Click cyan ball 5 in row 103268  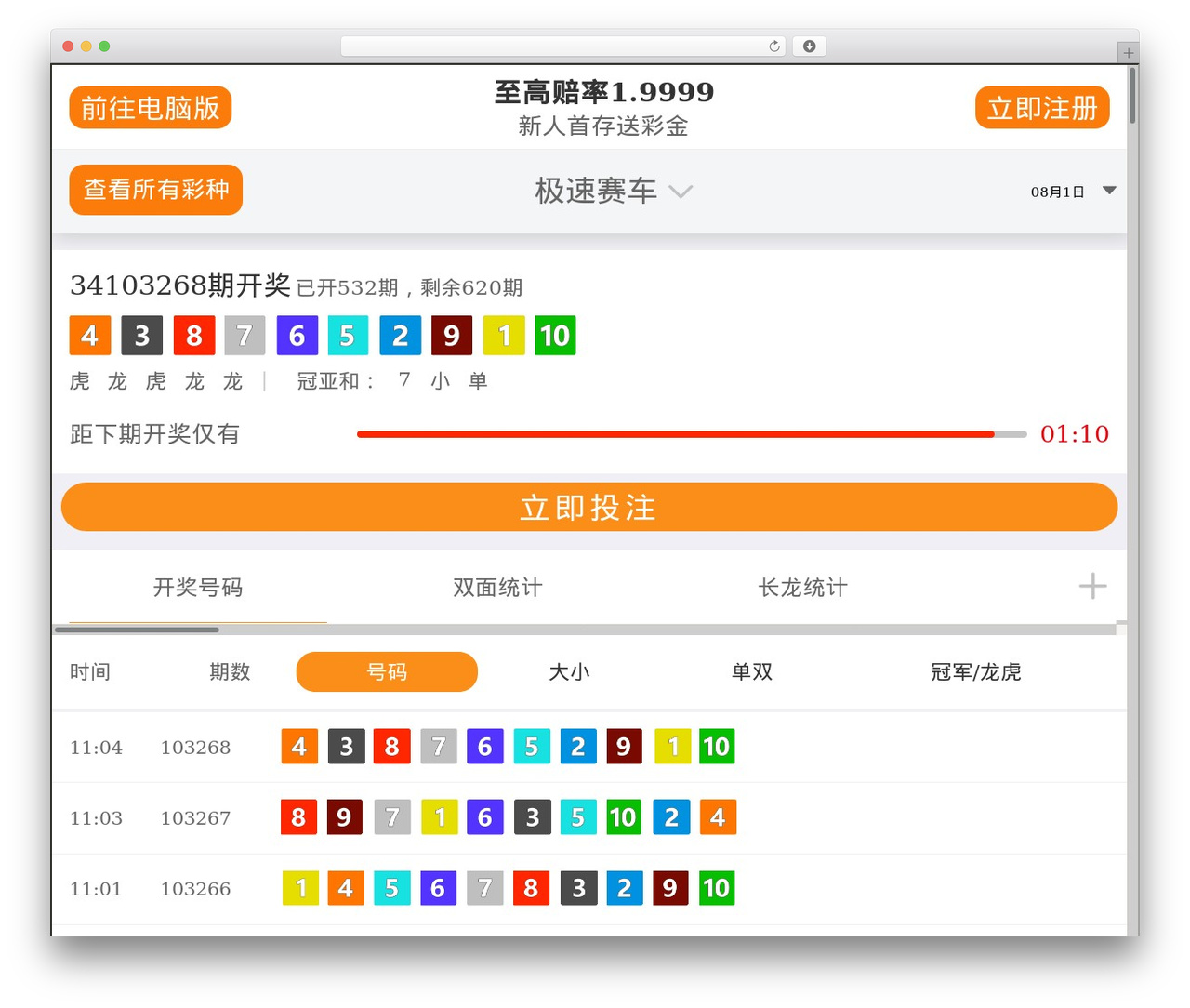pos(532,747)
